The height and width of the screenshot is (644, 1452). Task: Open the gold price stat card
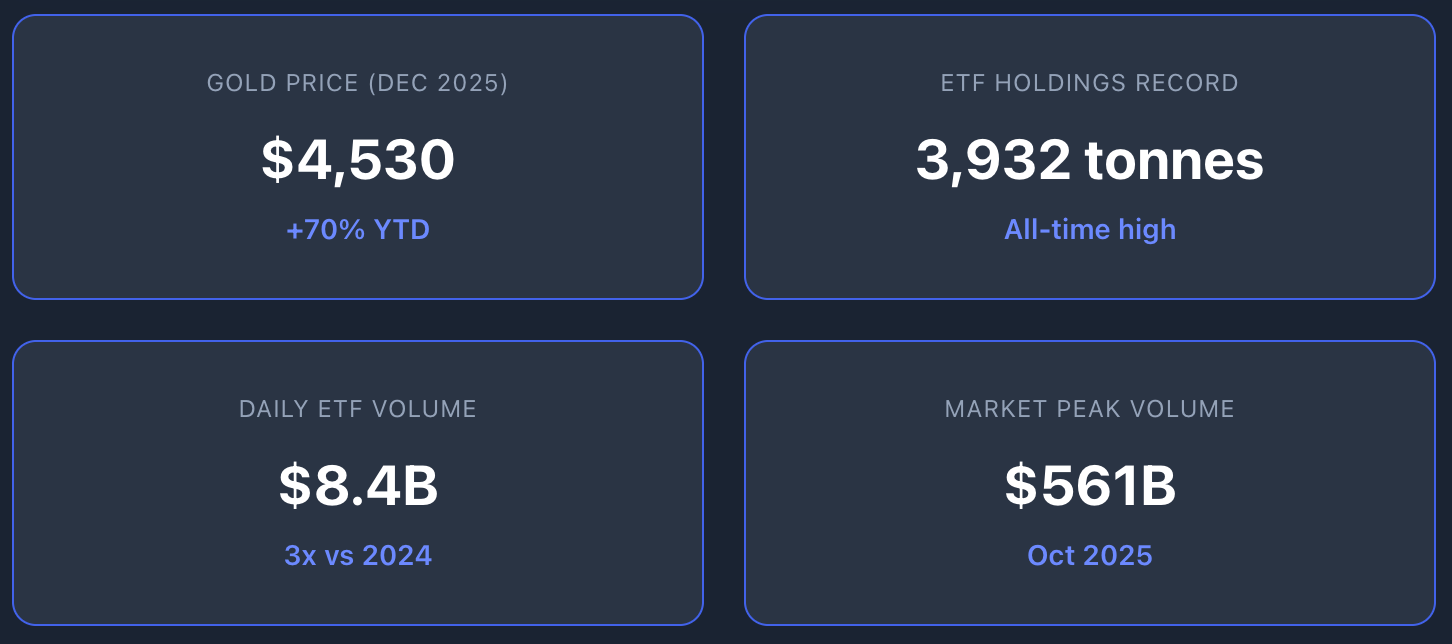[357, 157]
